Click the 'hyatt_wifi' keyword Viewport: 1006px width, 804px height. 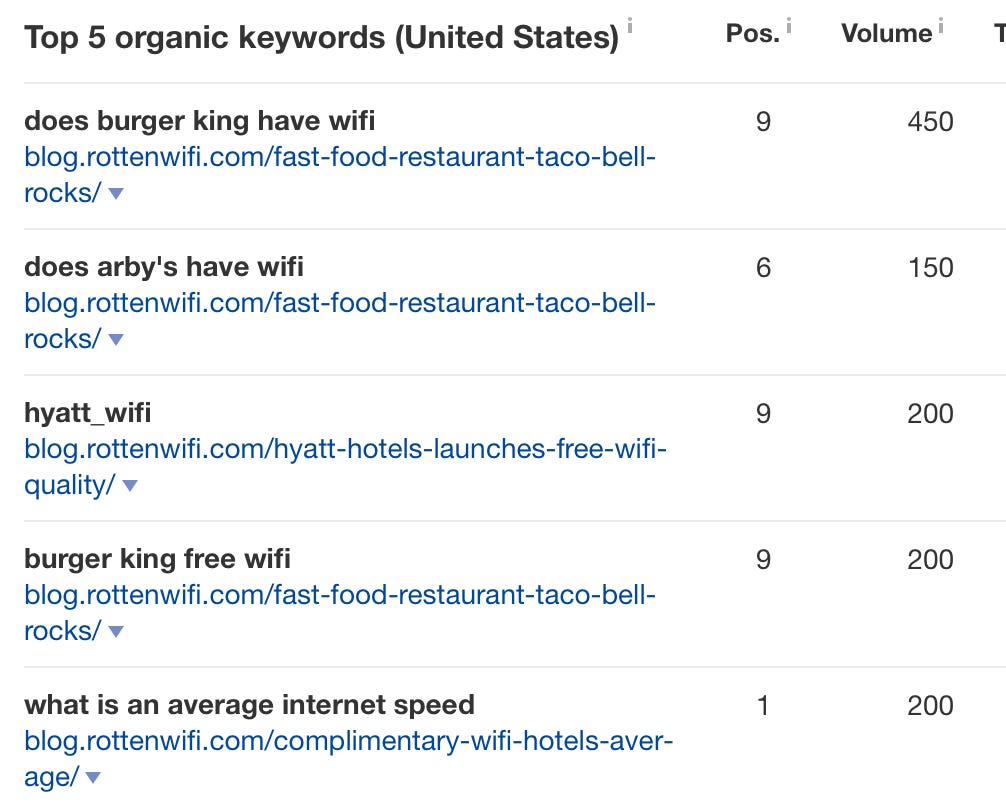(x=88, y=414)
